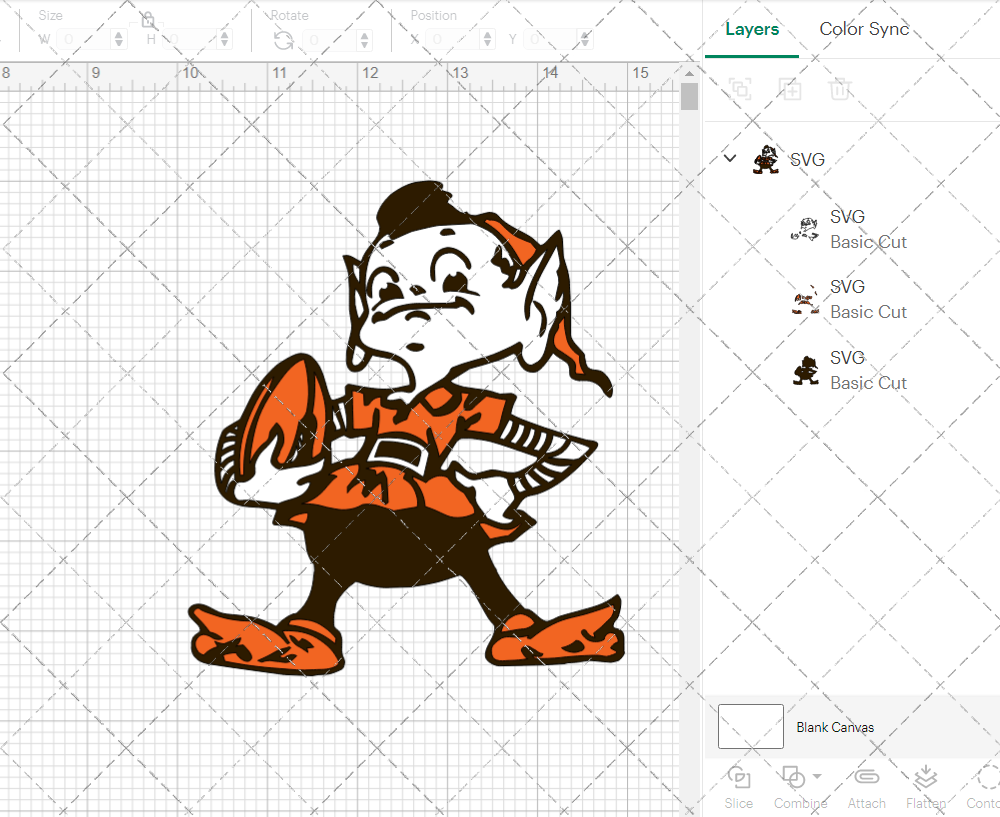
Task: Select the first SVG Basic Cut layer
Action: click(x=850, y=229)
